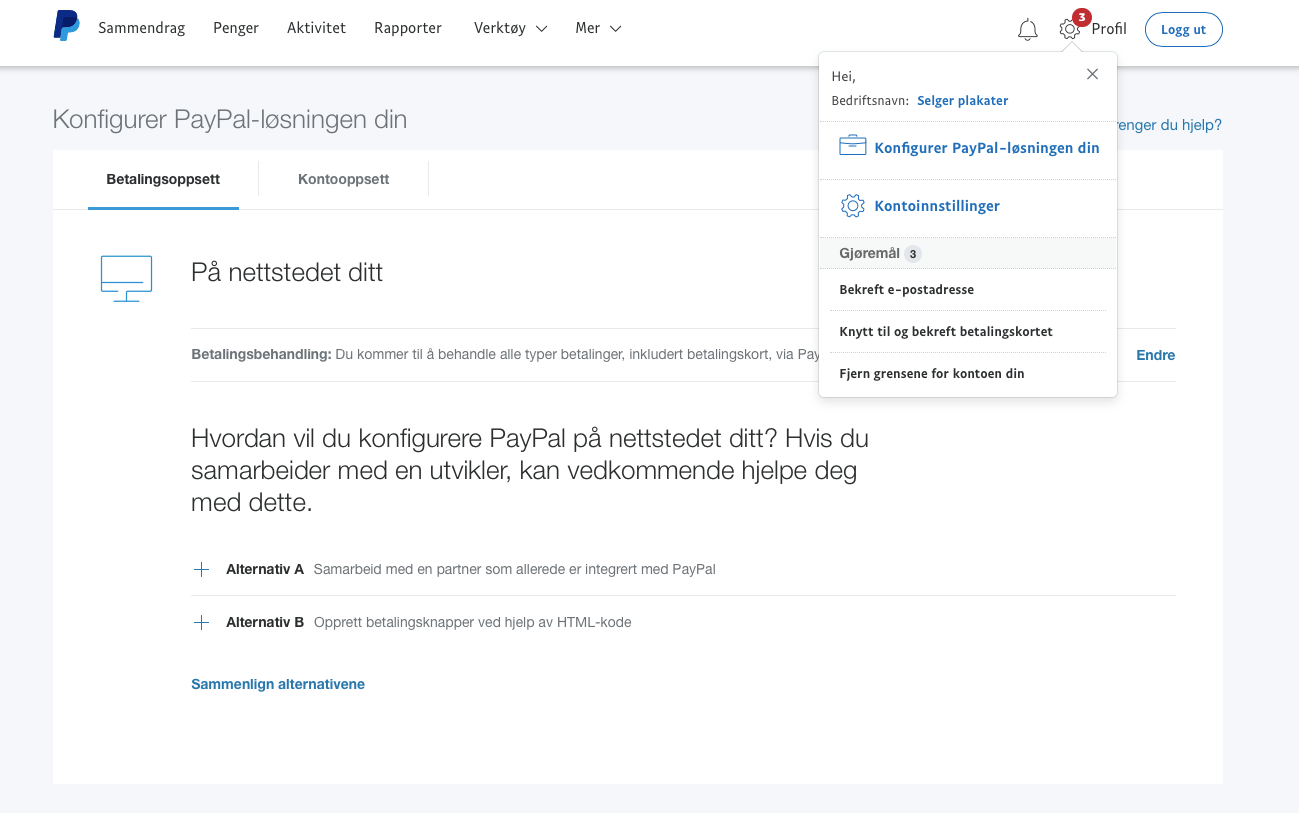Expand Alternativ A with the plus icon
The image size is (1299, 813).
click(201, 569)
